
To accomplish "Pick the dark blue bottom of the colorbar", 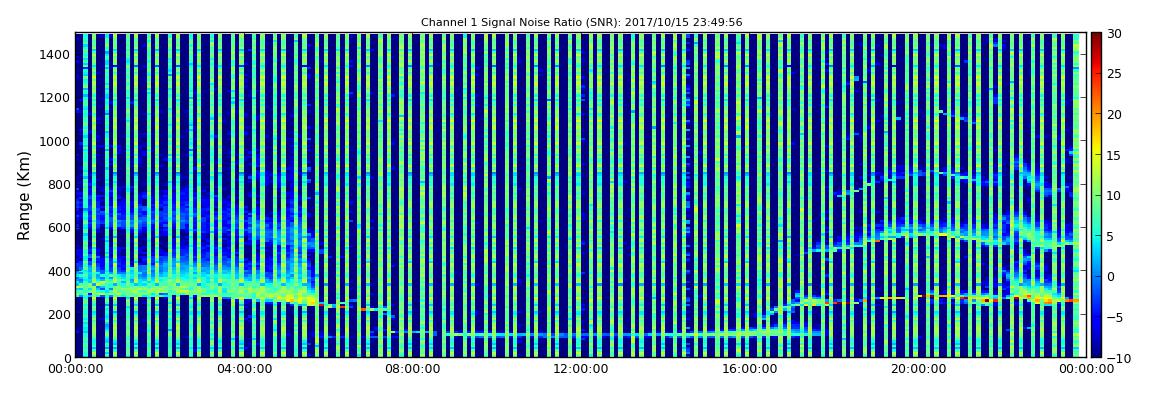I will (x=1096, y=352).
